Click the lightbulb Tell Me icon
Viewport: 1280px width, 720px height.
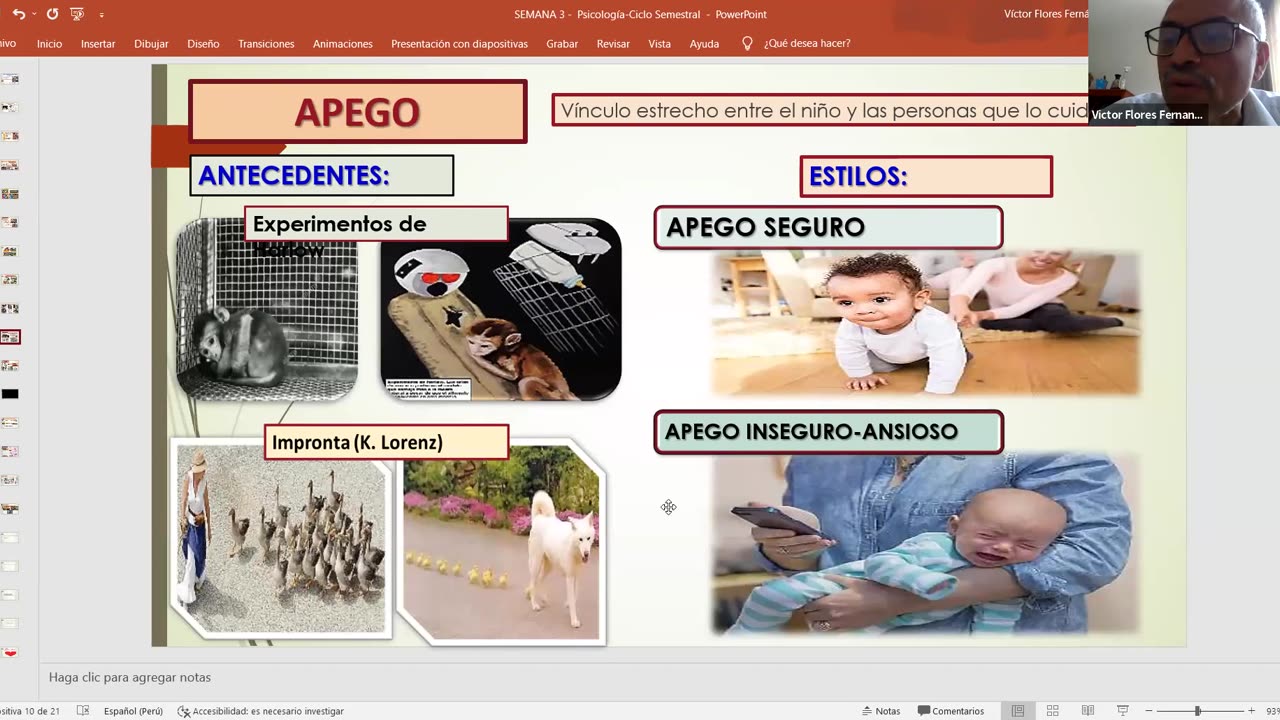(x=747, y=44)
